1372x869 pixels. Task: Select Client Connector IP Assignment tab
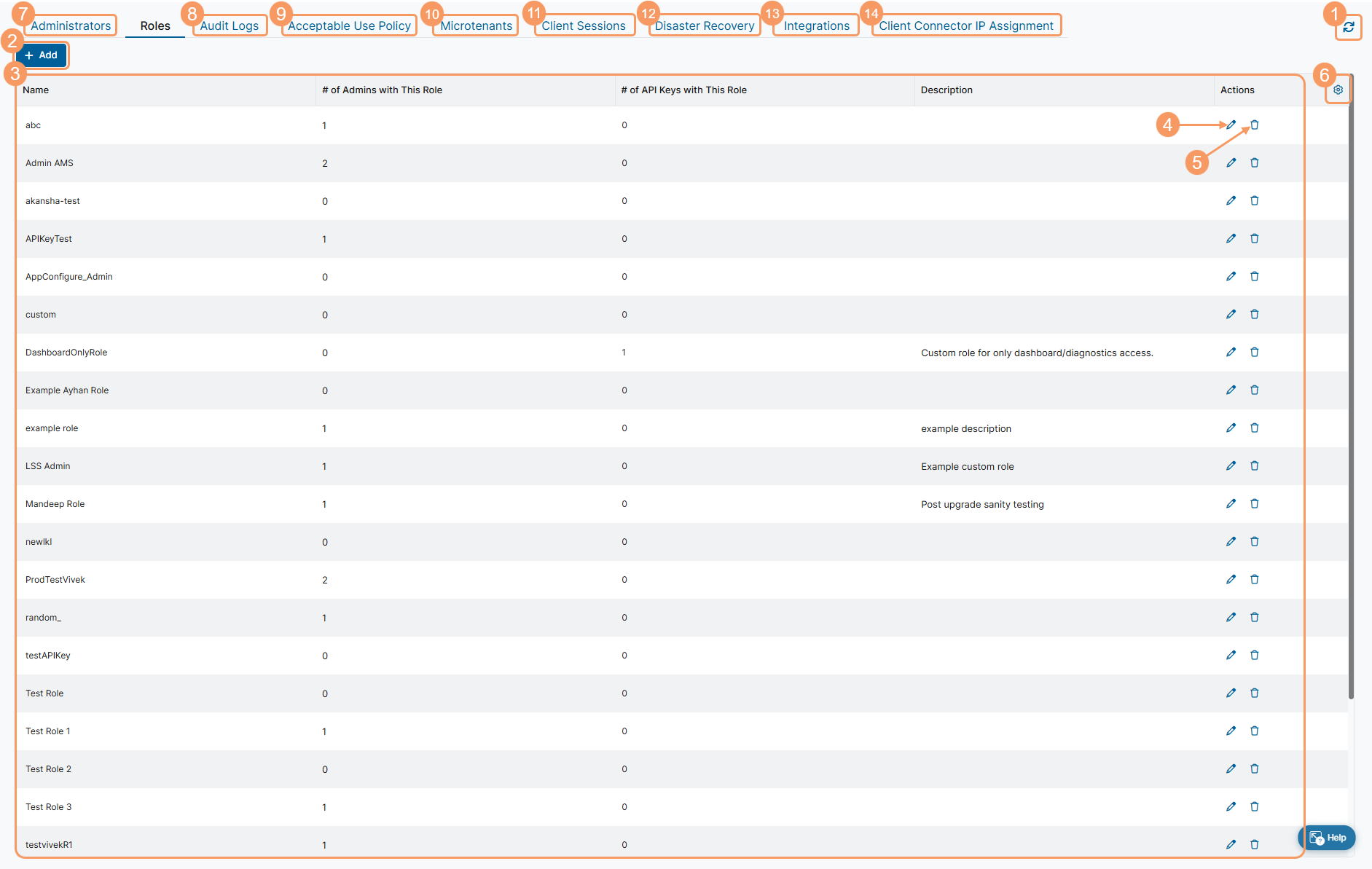pyautogui.click(x=965, y=26)
